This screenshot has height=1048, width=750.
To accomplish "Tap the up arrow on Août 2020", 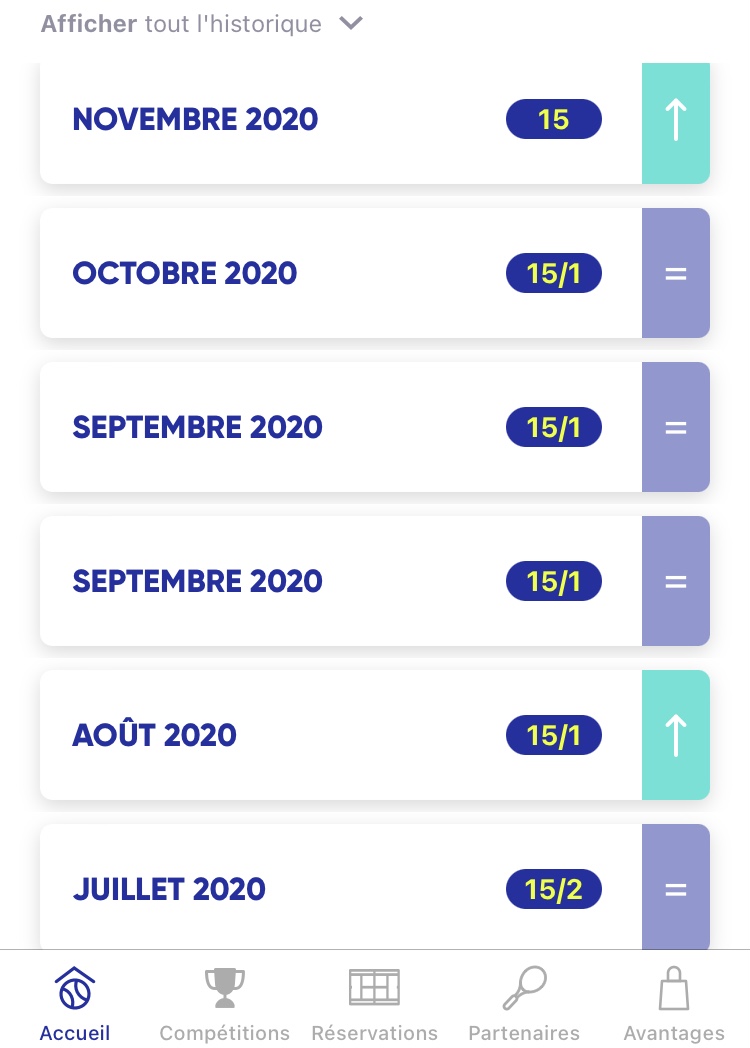I will coord(676,735).
